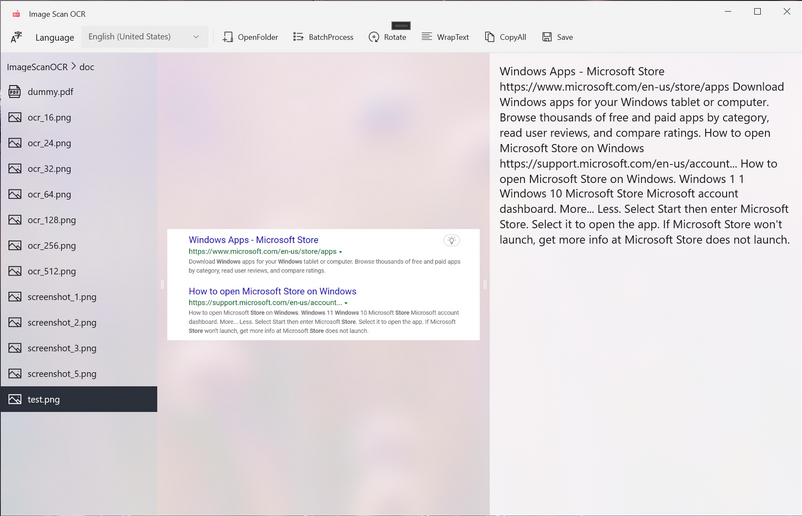This screenshot has width=802, height=516.
Task: Open the screenshot_2.png file name
Action: [62, 322]
